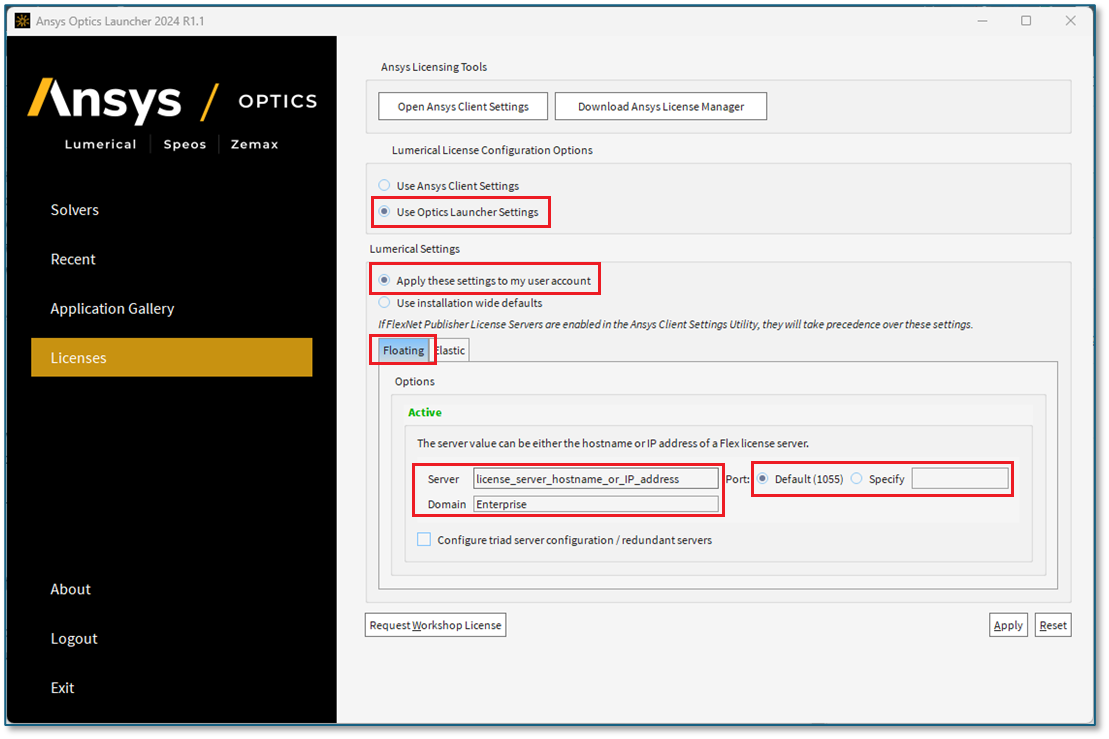The width and height of the screenshot is (1109, 739).
Task: Click Open Ansys Client Settings button
Action: click(463, 106)
